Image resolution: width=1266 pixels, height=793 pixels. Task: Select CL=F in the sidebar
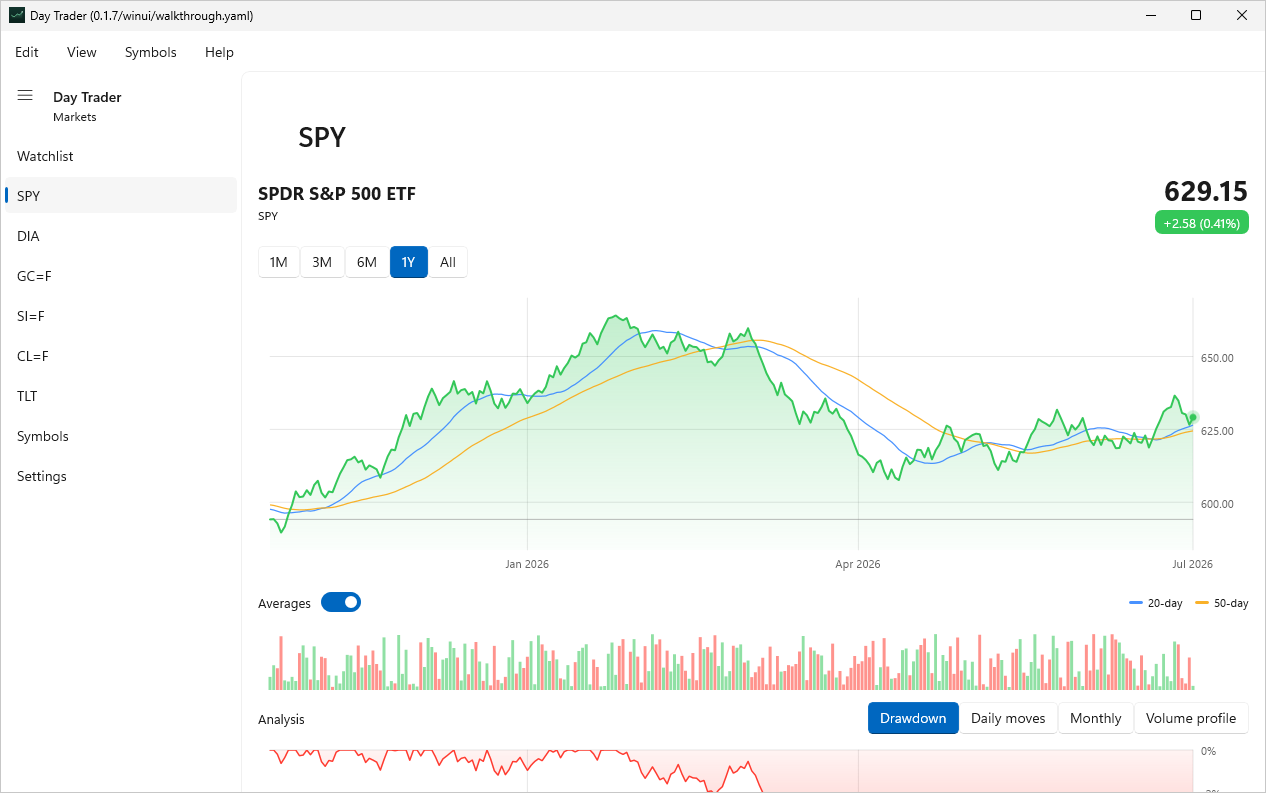tap(121, 356)
